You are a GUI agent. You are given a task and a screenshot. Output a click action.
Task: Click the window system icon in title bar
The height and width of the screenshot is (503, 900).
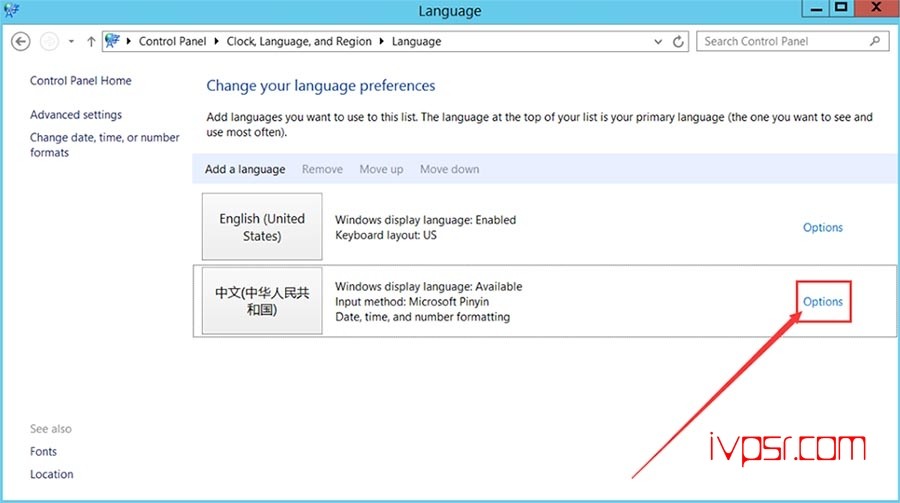[x=11, y=10]
